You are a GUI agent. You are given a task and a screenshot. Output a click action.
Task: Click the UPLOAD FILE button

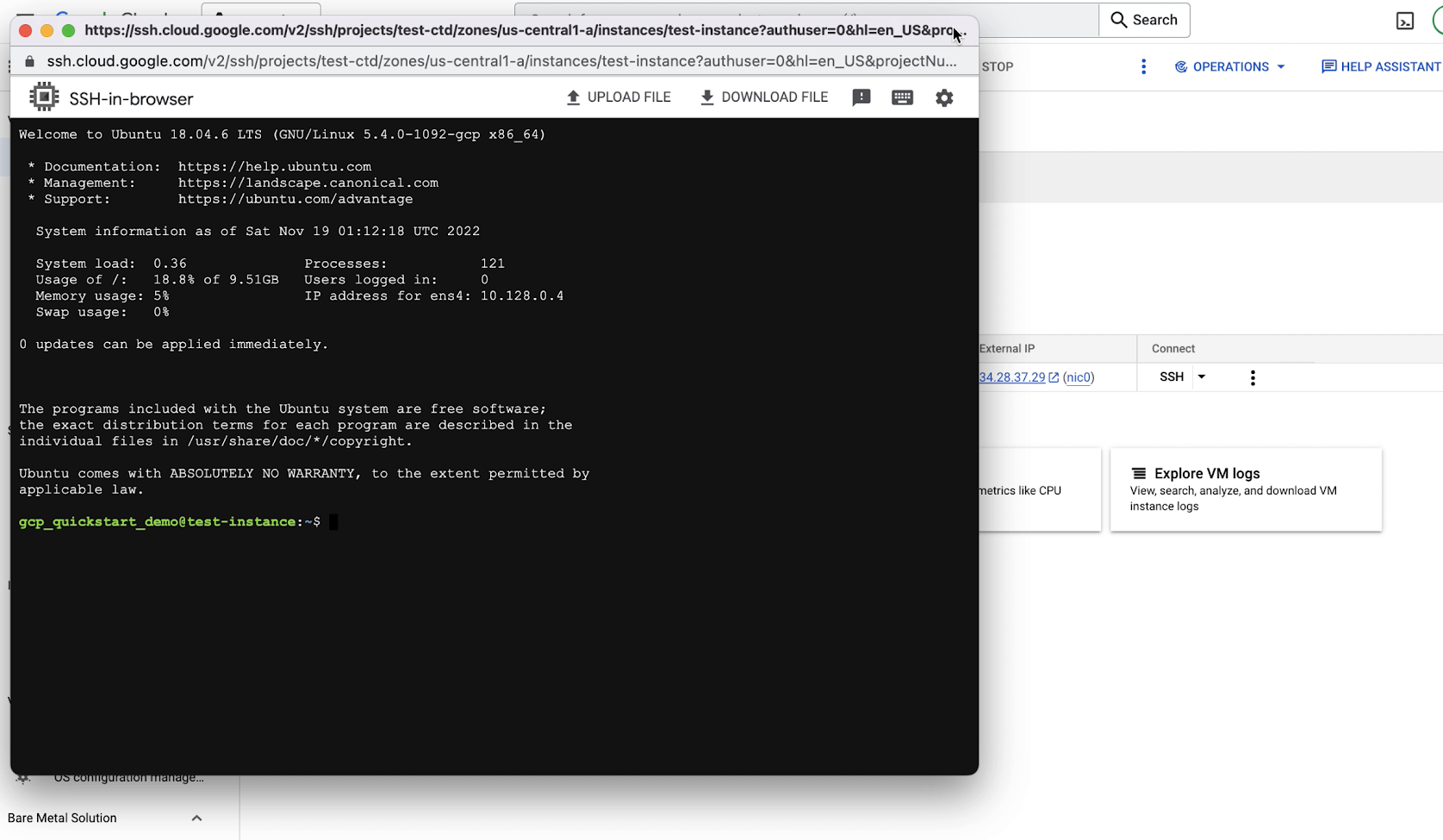618,97
